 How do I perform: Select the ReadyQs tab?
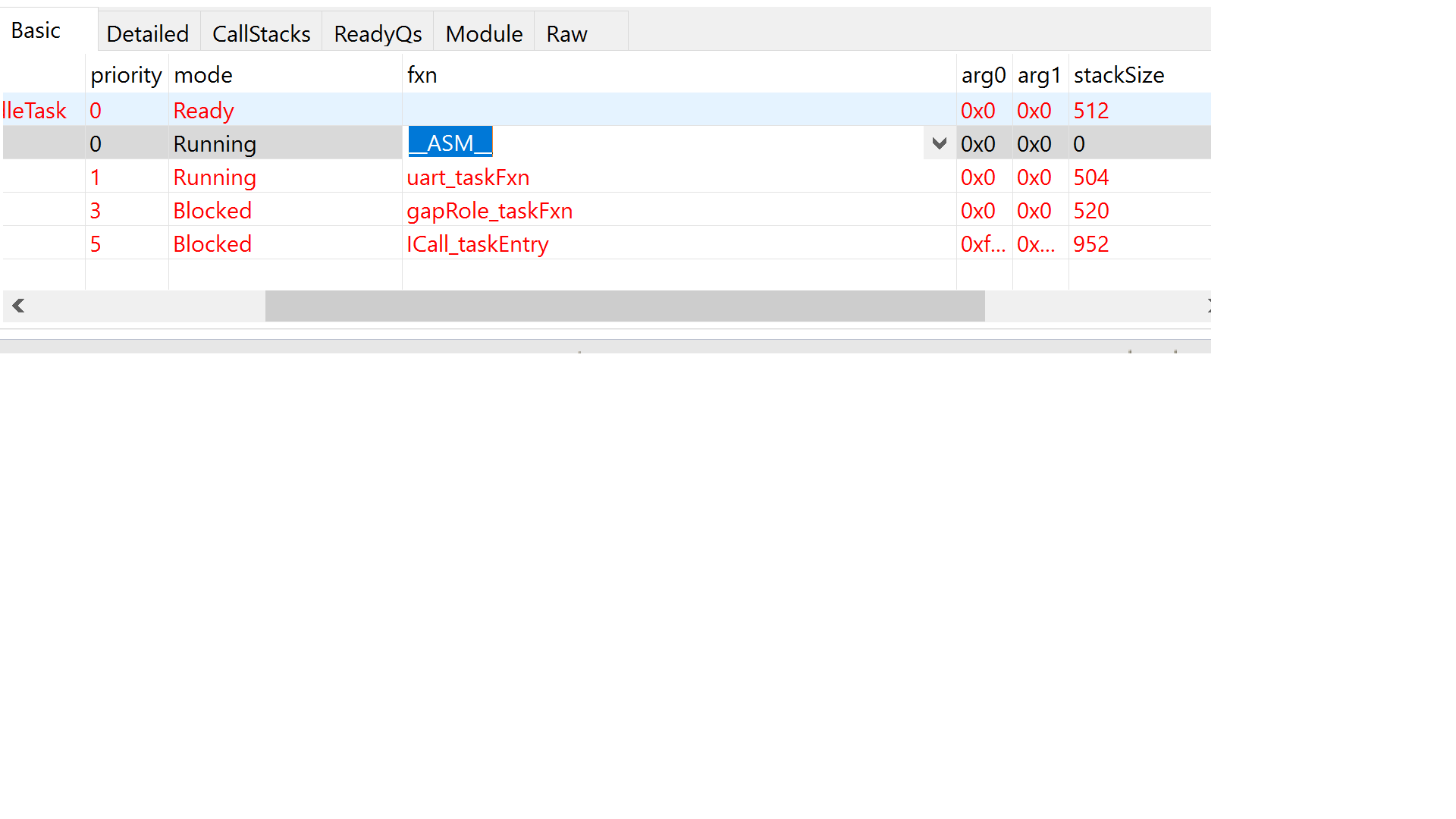[378, 33]
